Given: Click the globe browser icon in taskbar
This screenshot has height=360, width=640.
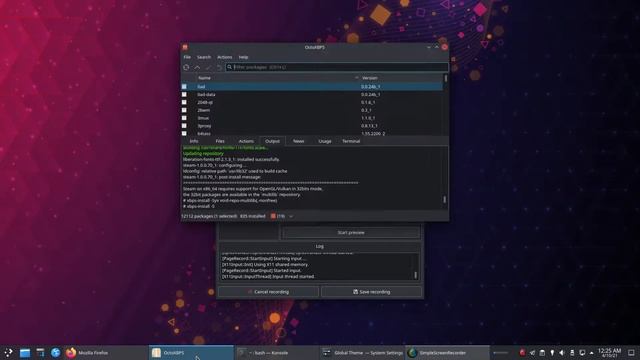Looking at the screenshot, I should 56,353.
